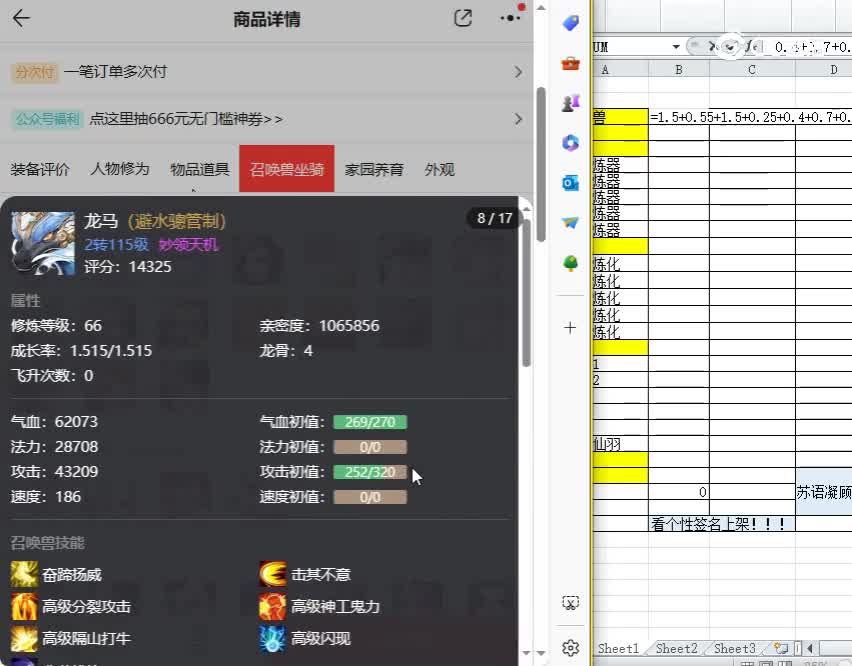852x666 pixels.
Task: Launch Outlook from the sidebar
Action: point(570,183)
